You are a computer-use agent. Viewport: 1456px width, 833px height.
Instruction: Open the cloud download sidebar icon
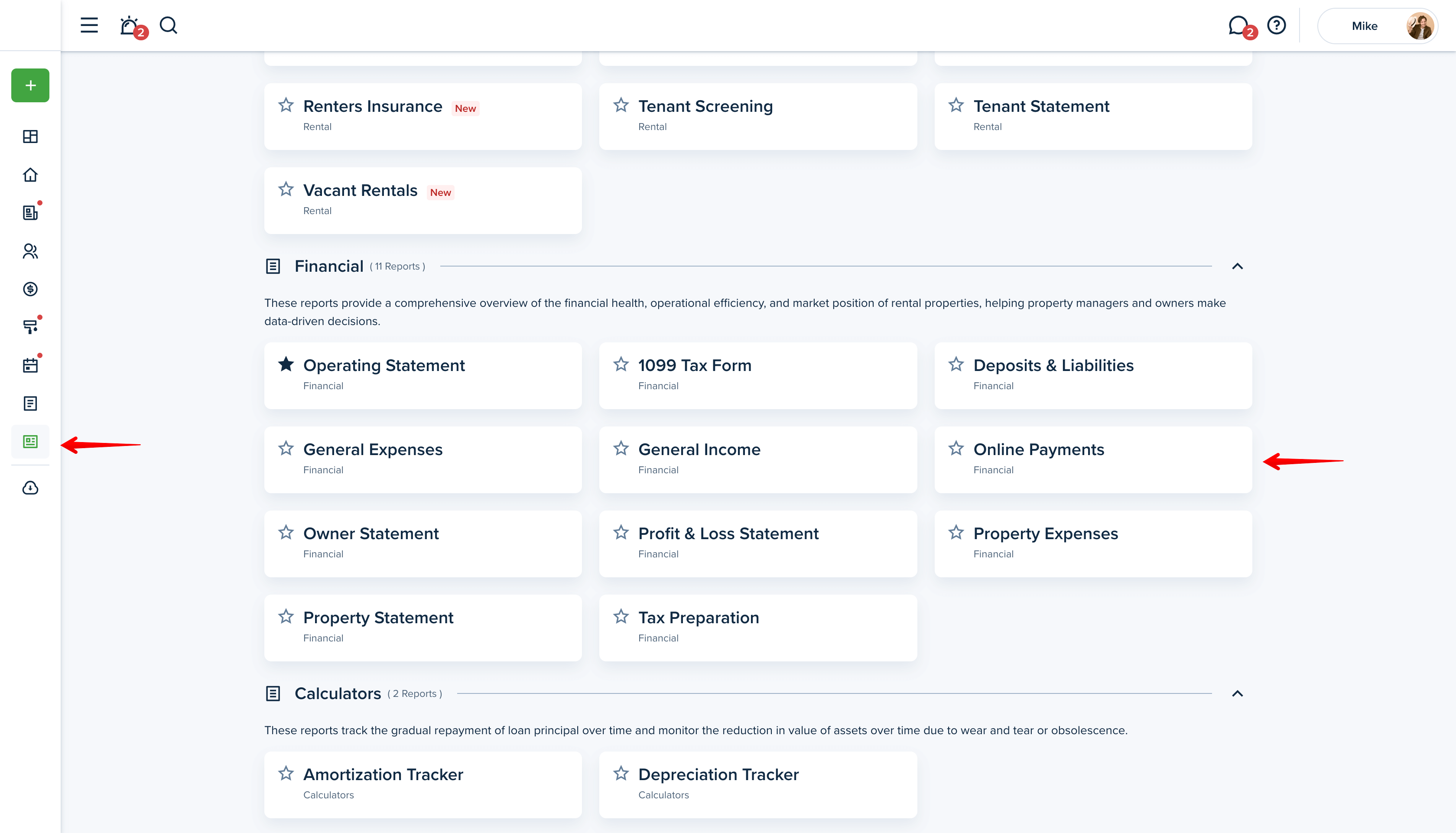(x=30, y=488)
